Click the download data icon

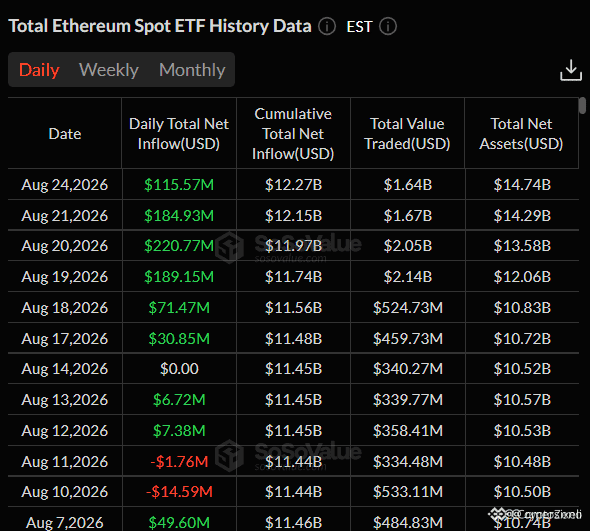[571, 70]
